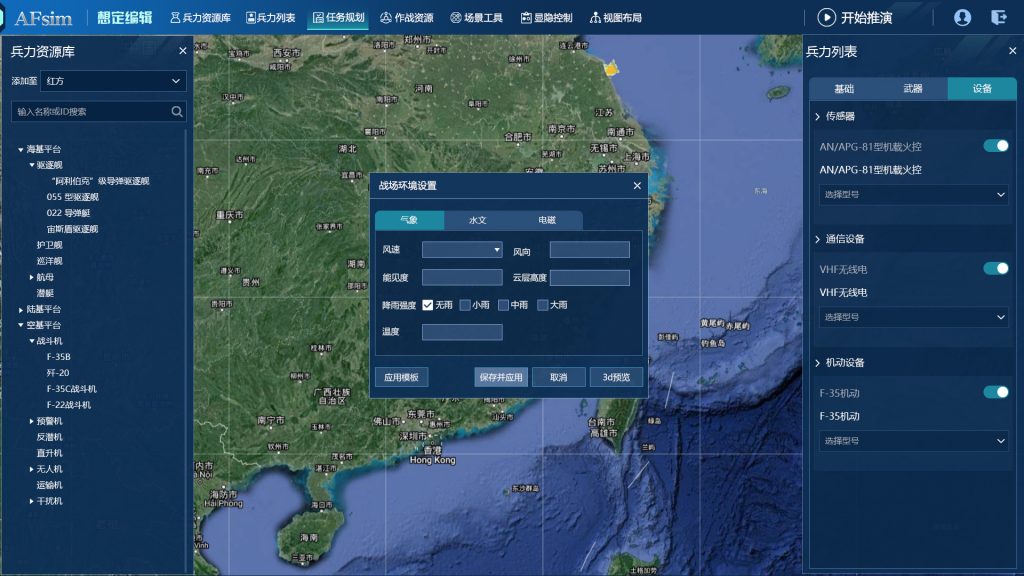1024x576 pixels.
Task: Click the user profile avatar icon
Action: click(962, 17)
